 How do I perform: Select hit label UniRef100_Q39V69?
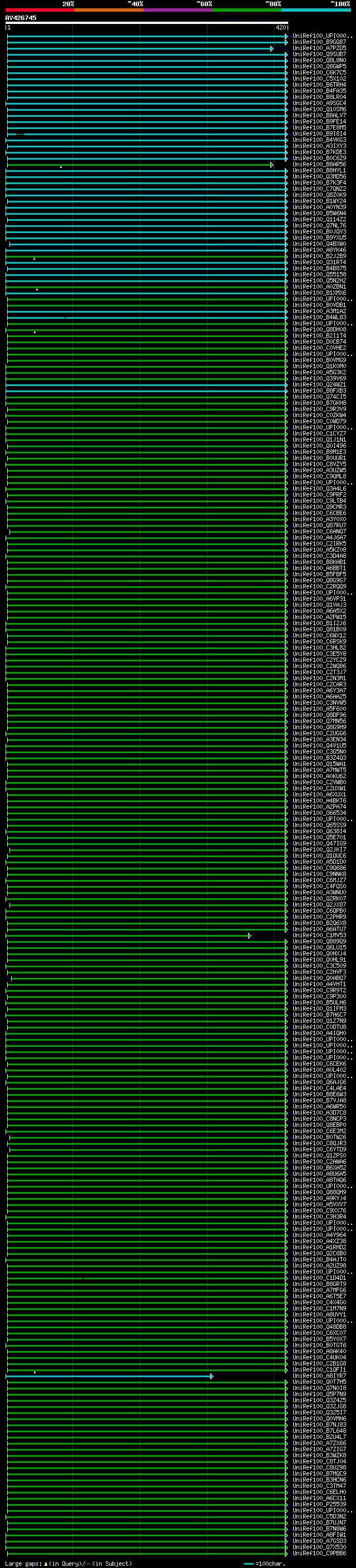click(319, 379)
